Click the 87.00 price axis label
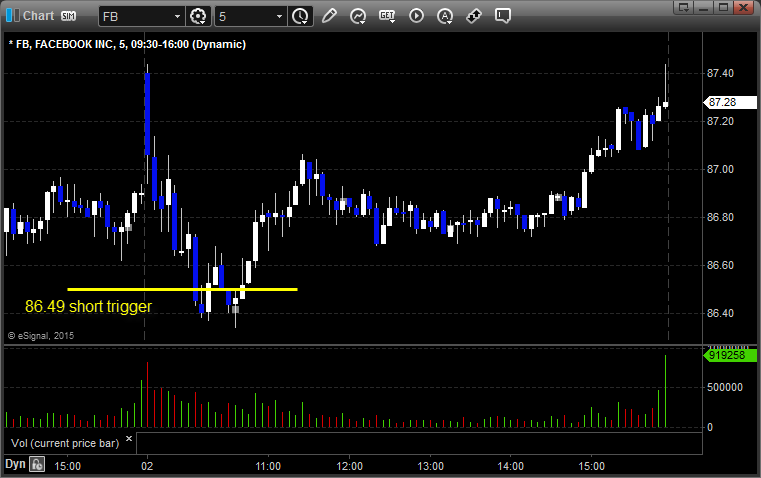 (x=720, y=169)
